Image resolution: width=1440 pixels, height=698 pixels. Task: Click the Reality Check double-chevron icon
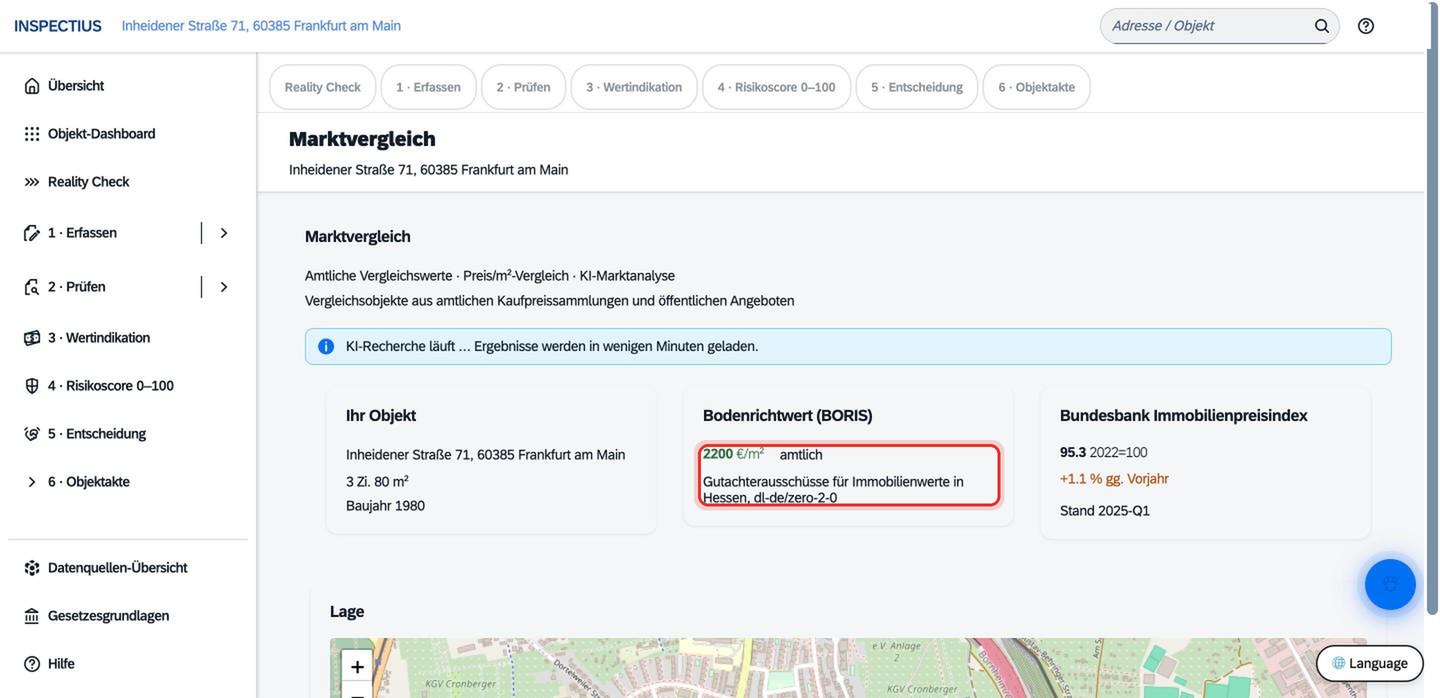(x=32, y=182)
